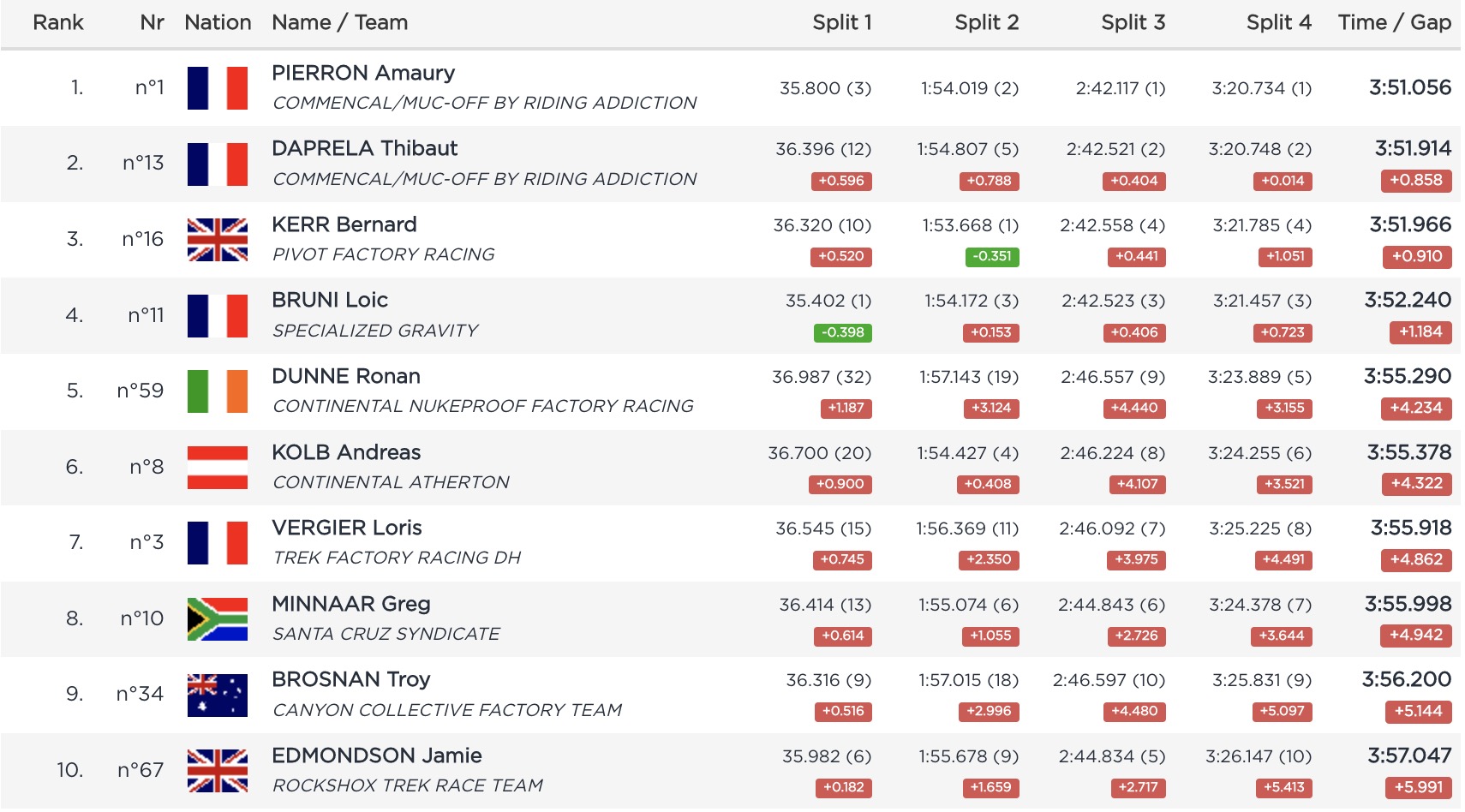Click PIERRON Amaury's final time 3:51.056
The width and height of the screenshot is (1465, 812).
tap(1409, 87)
